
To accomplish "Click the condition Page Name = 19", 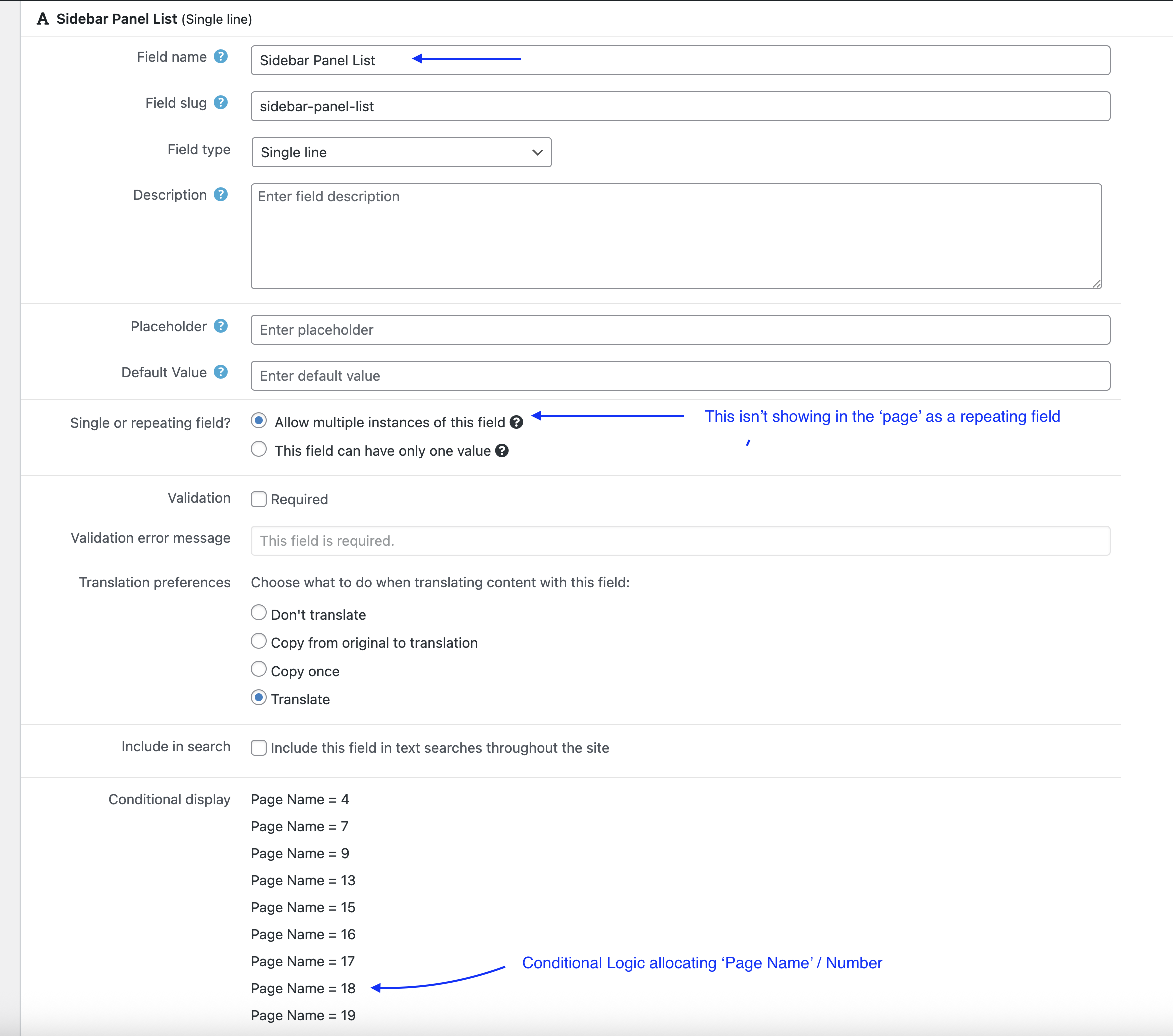I will 303,1015.
